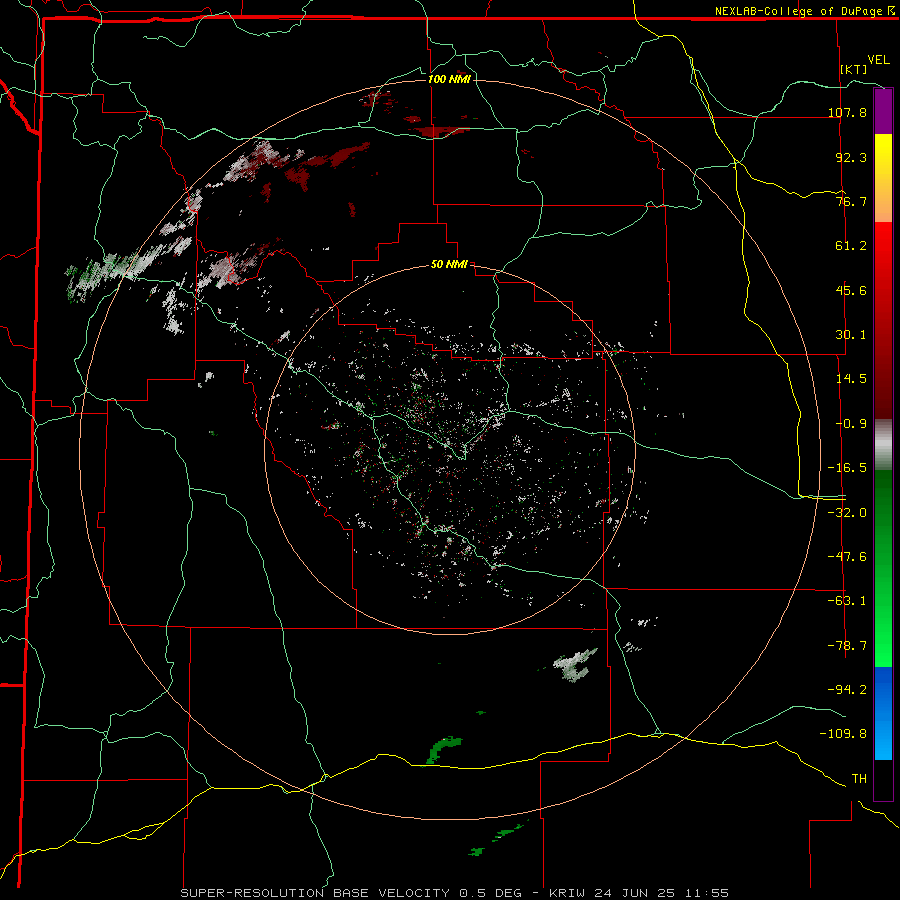
Task: Select the -109.8 velocity scale value
Action: 843,734
